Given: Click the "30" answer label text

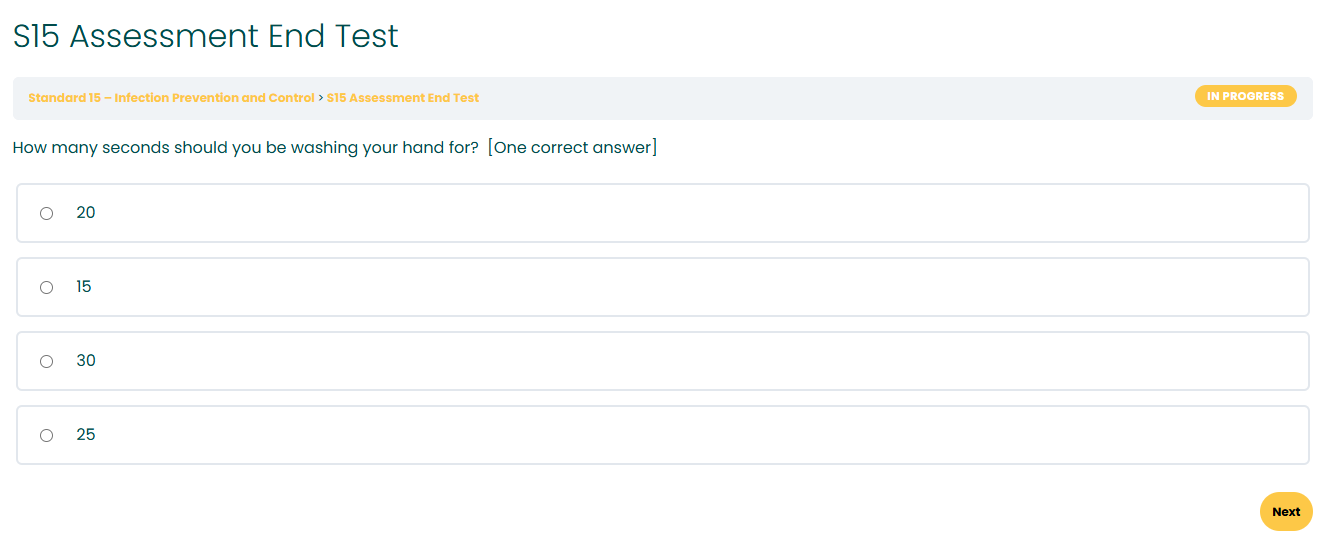Looking at the screenshot, I should pos(86,361).
